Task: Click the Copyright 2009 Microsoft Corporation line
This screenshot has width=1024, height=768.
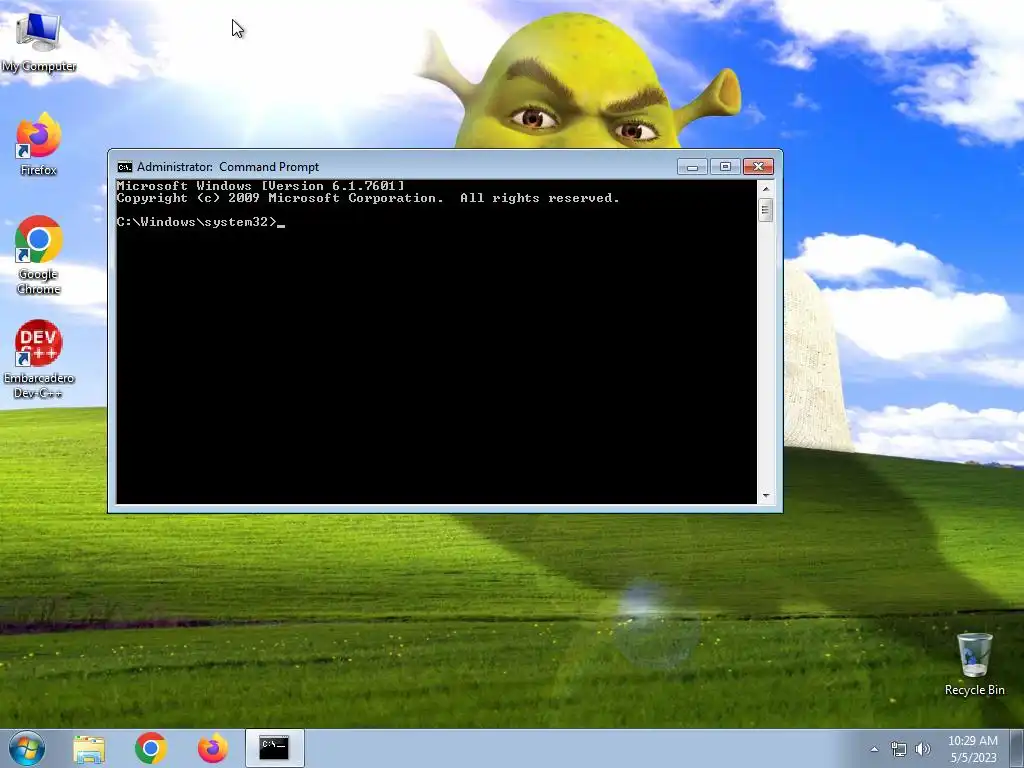Action: [368, 198]
